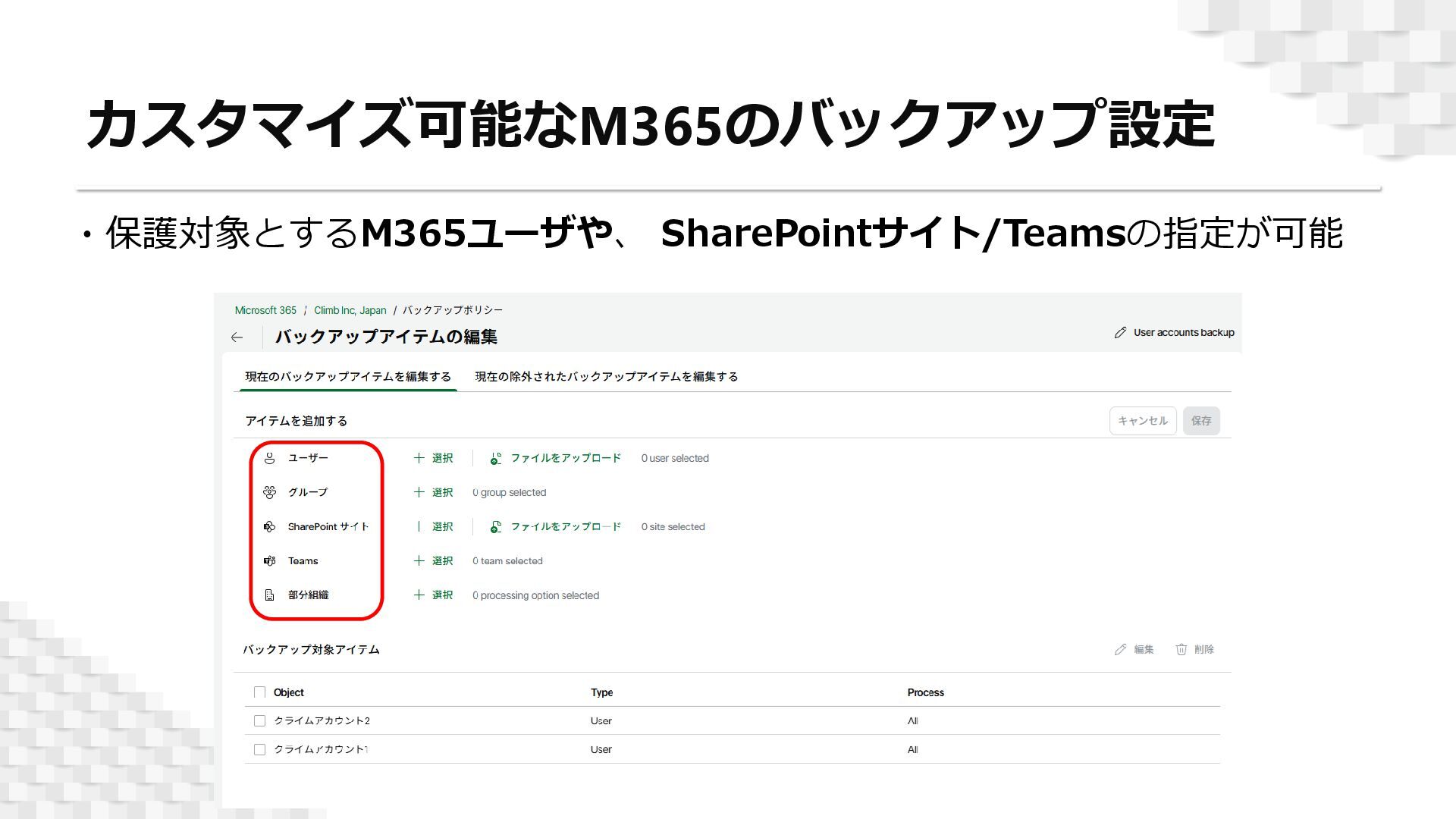Switch to 現在の除外されたバックアップアイテムを編集する tab

[x=606, y=377]
